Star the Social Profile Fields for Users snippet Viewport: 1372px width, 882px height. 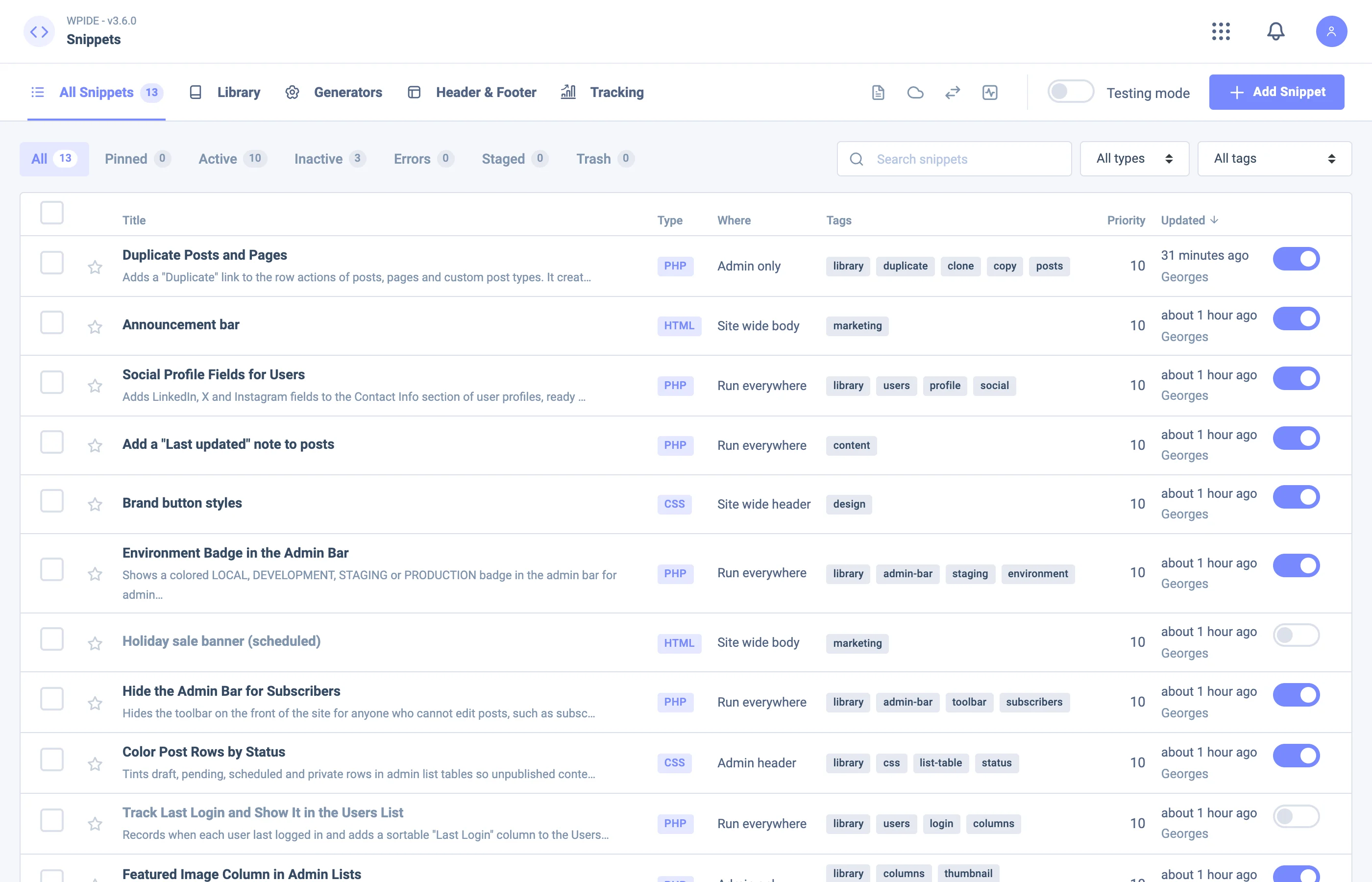[x=95, y=386]
